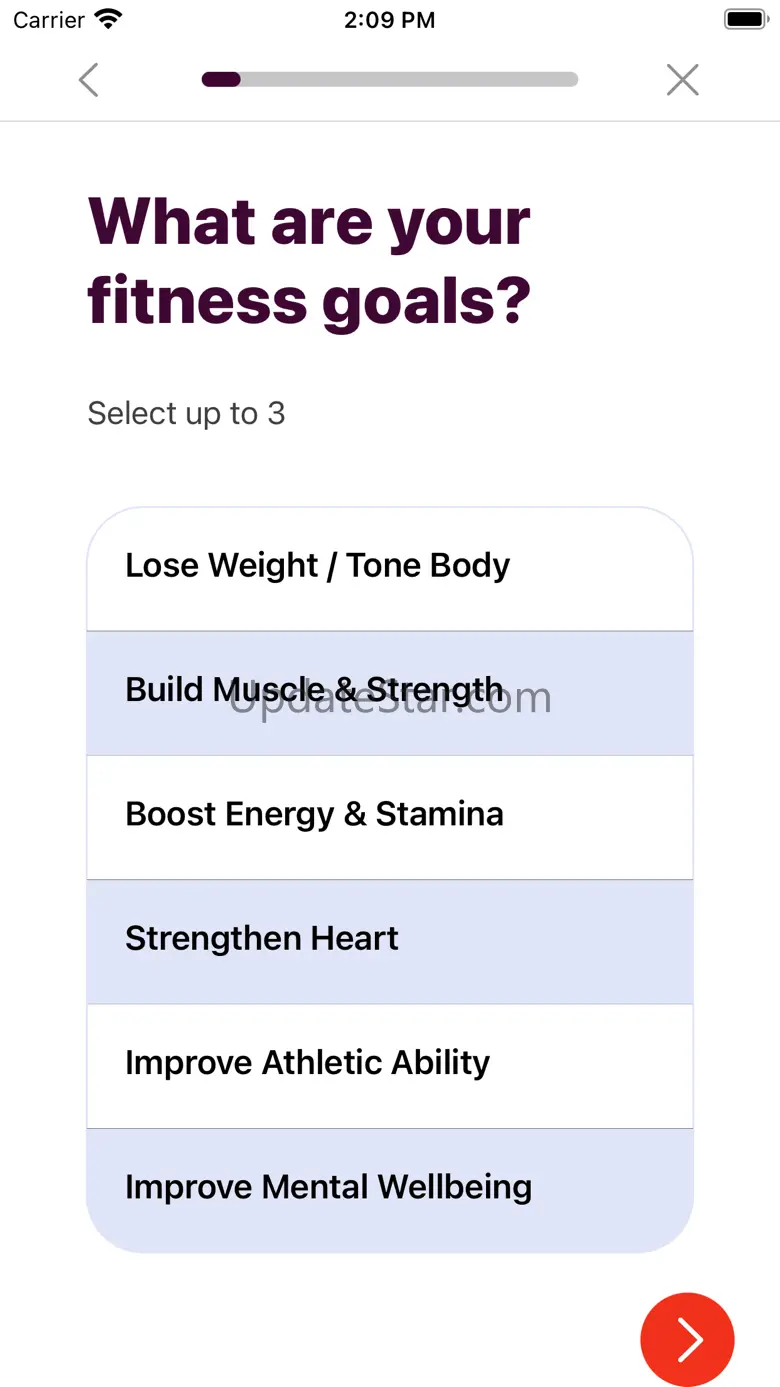Viewport: 780px width, 1387px height.
Task: Tap the "What are your" heading line
Action: click(309, 222)
